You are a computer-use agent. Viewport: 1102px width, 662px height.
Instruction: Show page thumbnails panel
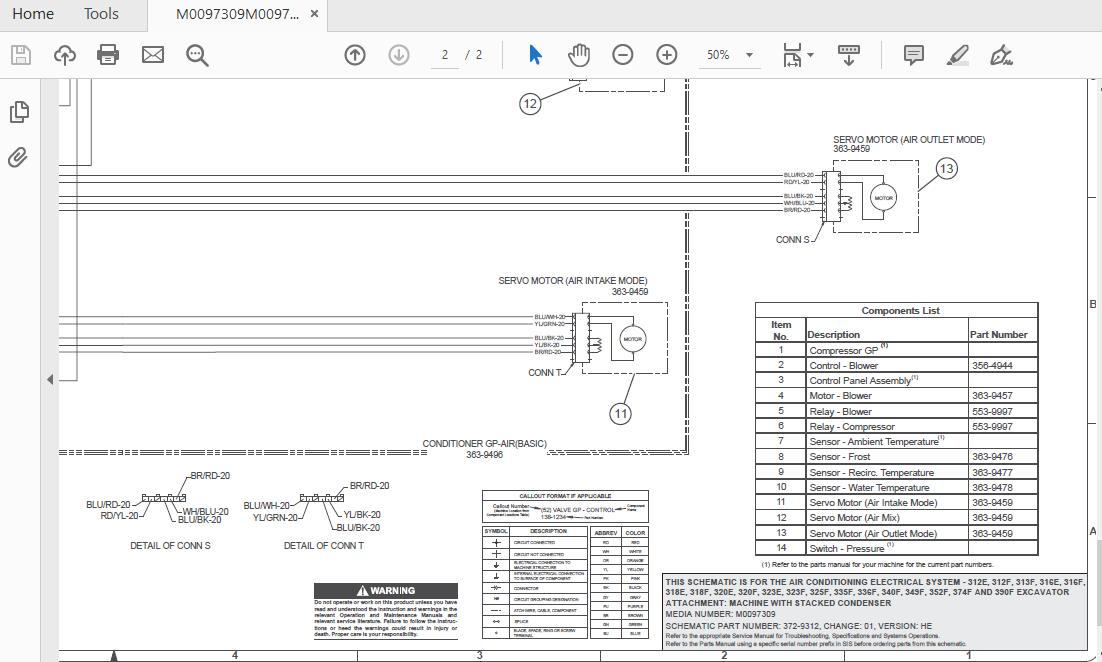pyautogui.click(x=19, y=111)
